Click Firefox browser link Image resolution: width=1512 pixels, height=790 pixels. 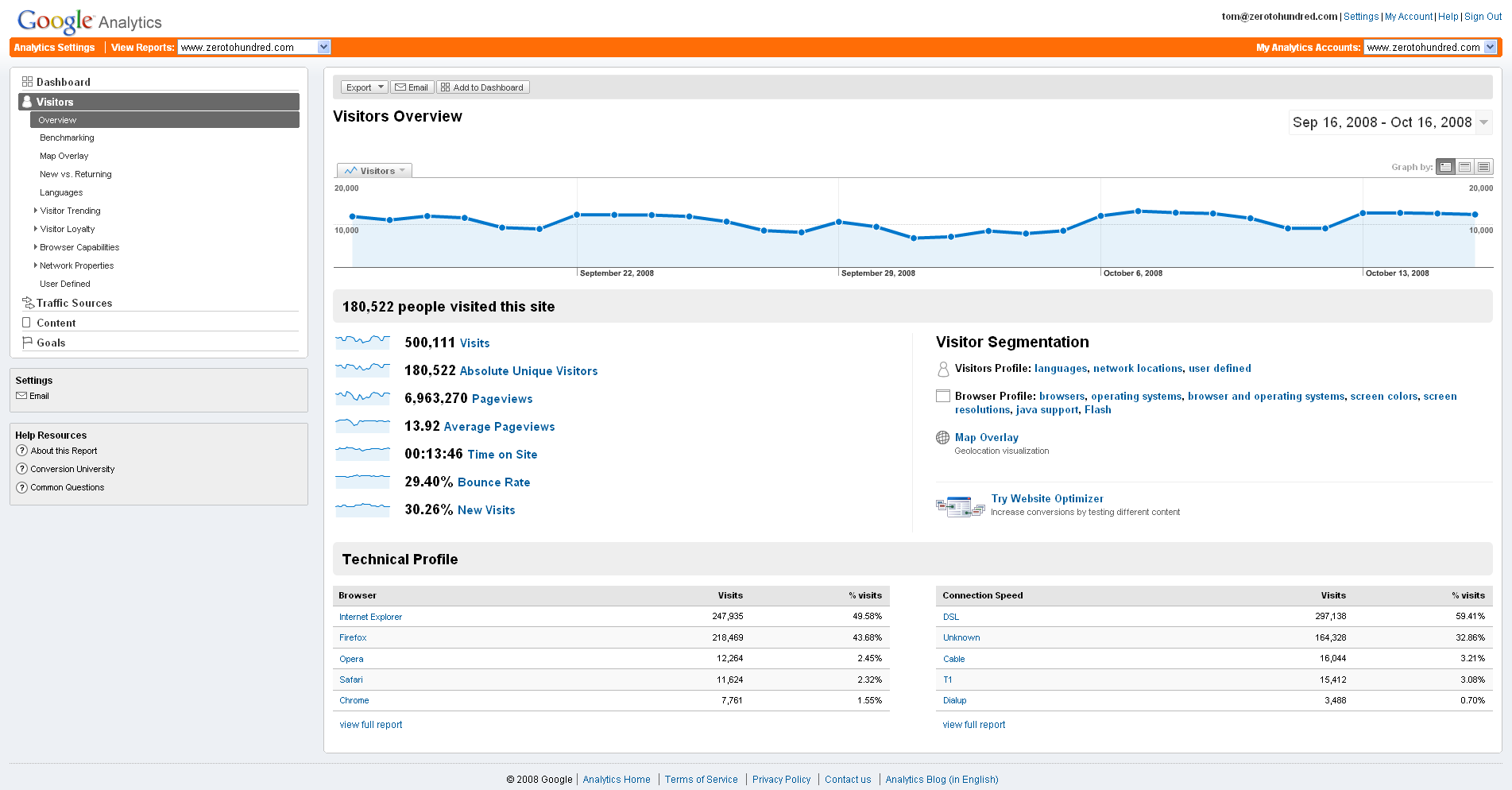point(353,637)
